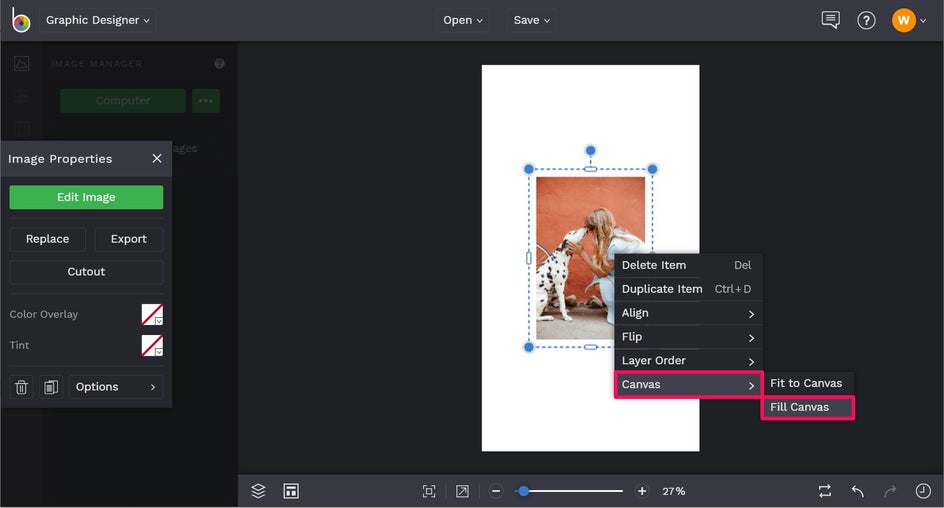The image size is (944, 508).
Task: Choose Fit to Canvas
Action: (807, 383)
